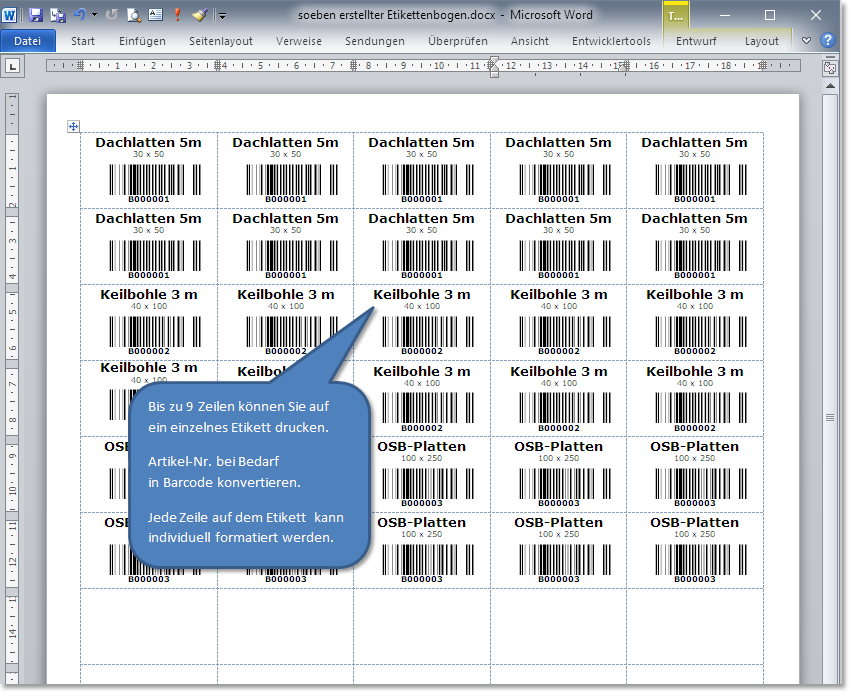
Task: Click the text box icon in quick access toolbar
Action: pyautogui.click(x=155, y=15)
